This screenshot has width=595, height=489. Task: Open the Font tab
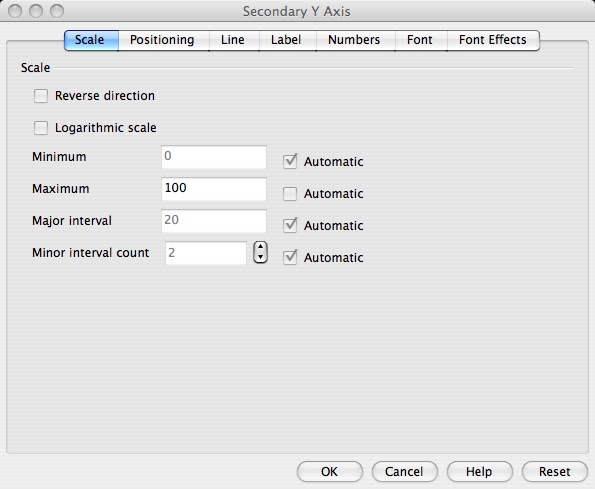(x=420, y=40)
